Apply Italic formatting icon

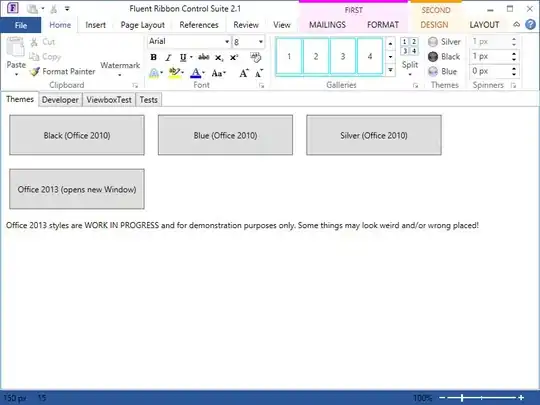pos(168,57)
